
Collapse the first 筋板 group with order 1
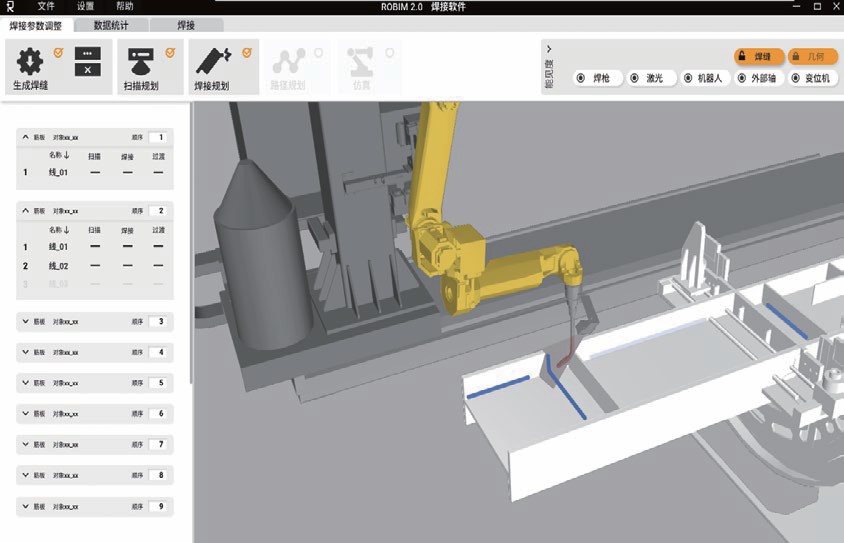26,137
